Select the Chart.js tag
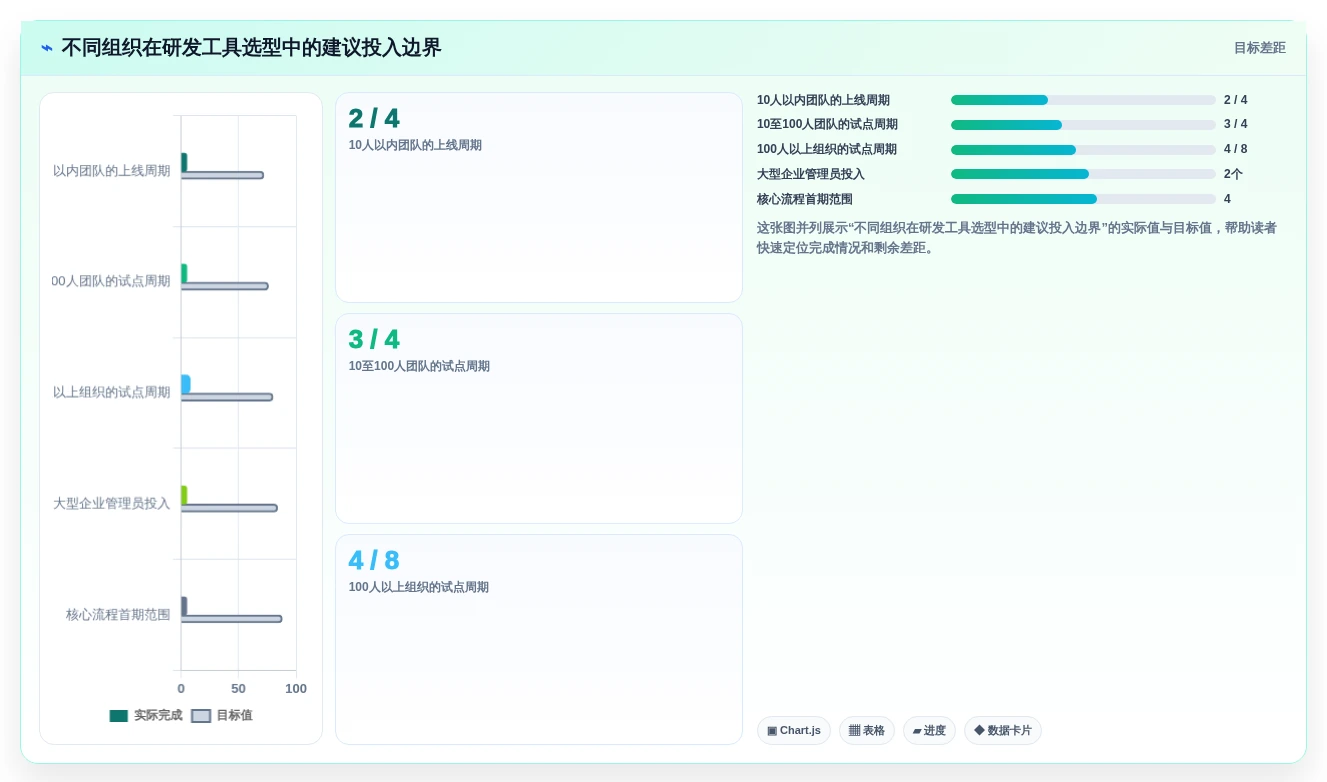Screen dimensions: 1327x782 (794, 731)
